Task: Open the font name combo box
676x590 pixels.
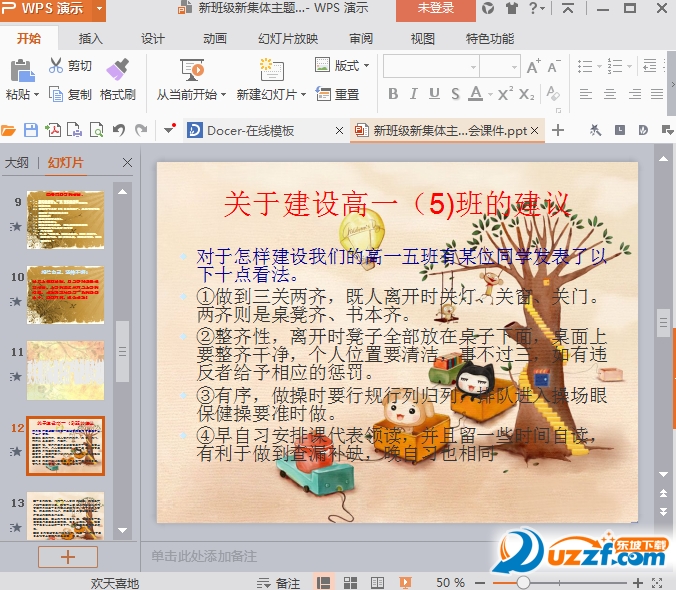Action: click(432, 67)
